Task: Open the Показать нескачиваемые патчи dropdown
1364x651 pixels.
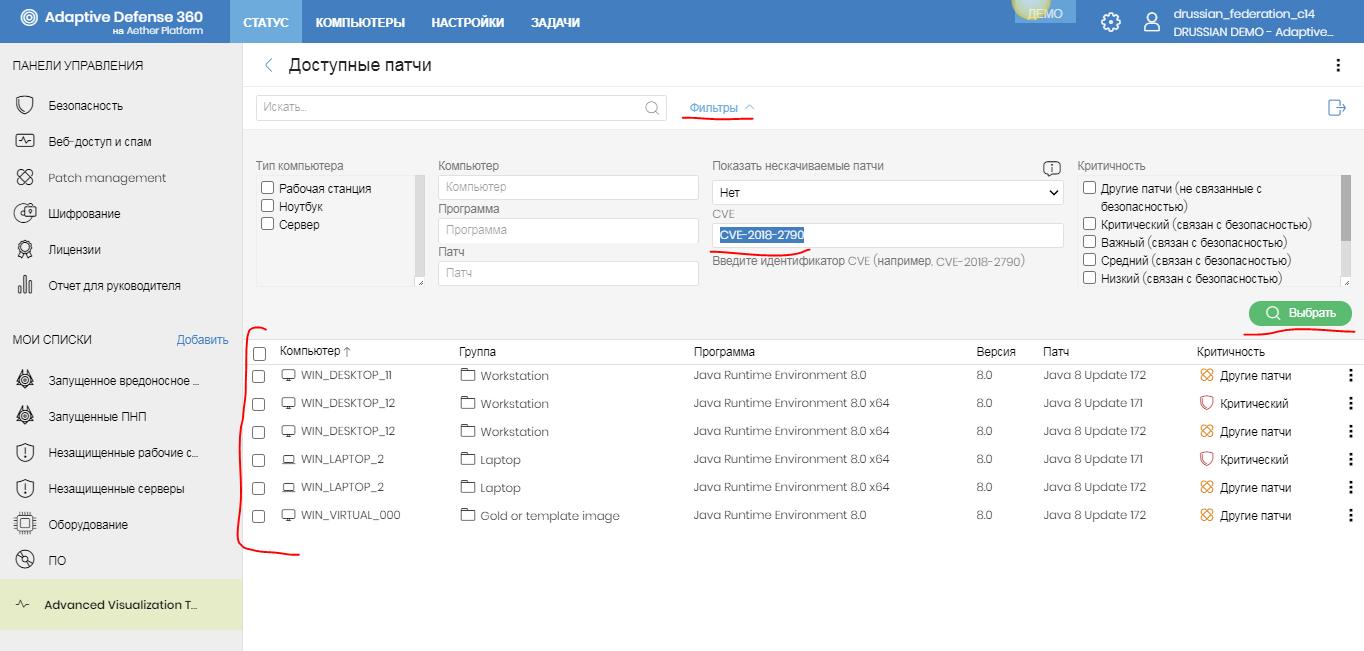Action: [x=888, y=192]
